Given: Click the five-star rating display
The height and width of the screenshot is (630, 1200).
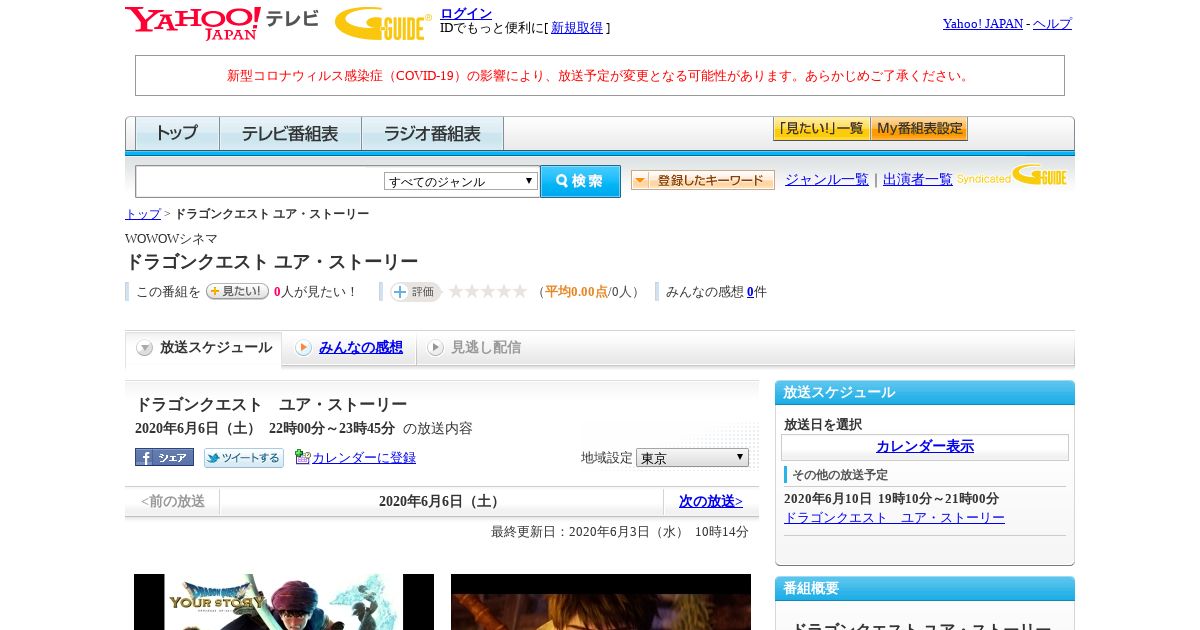Looking at the screenshot, I should [487, 291].
